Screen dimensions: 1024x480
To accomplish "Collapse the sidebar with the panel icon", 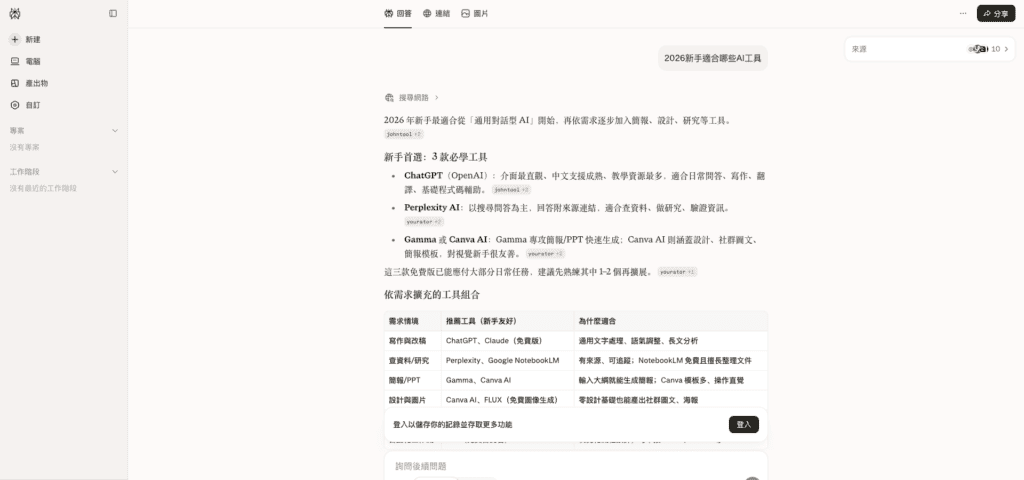I will pos(113,13).
